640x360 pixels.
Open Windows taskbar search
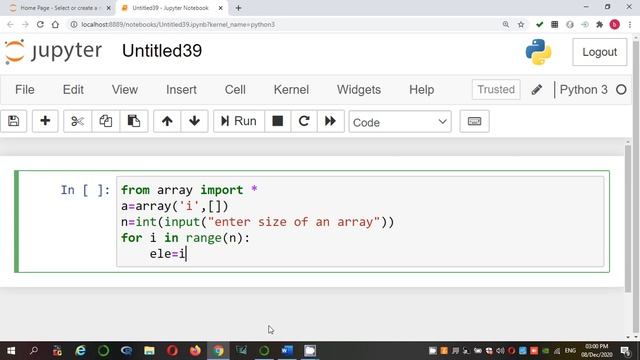[x=34, y=351]
